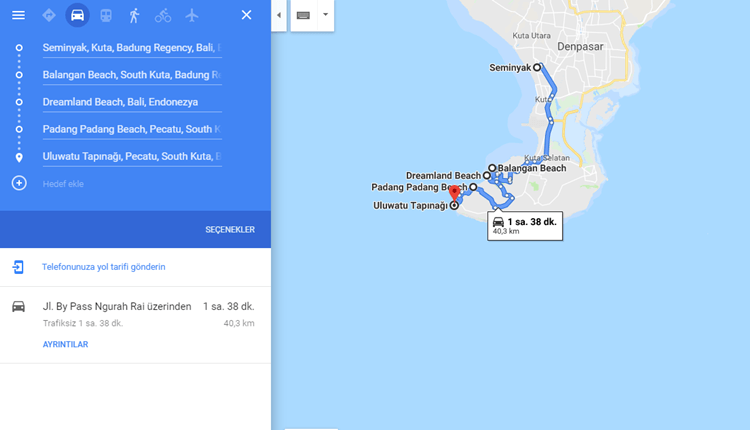Image resolution: width=750 pixels, height=430 pixels.
Task: Switch to flights mode airplane icon
Action: click(x=192, y=15)
